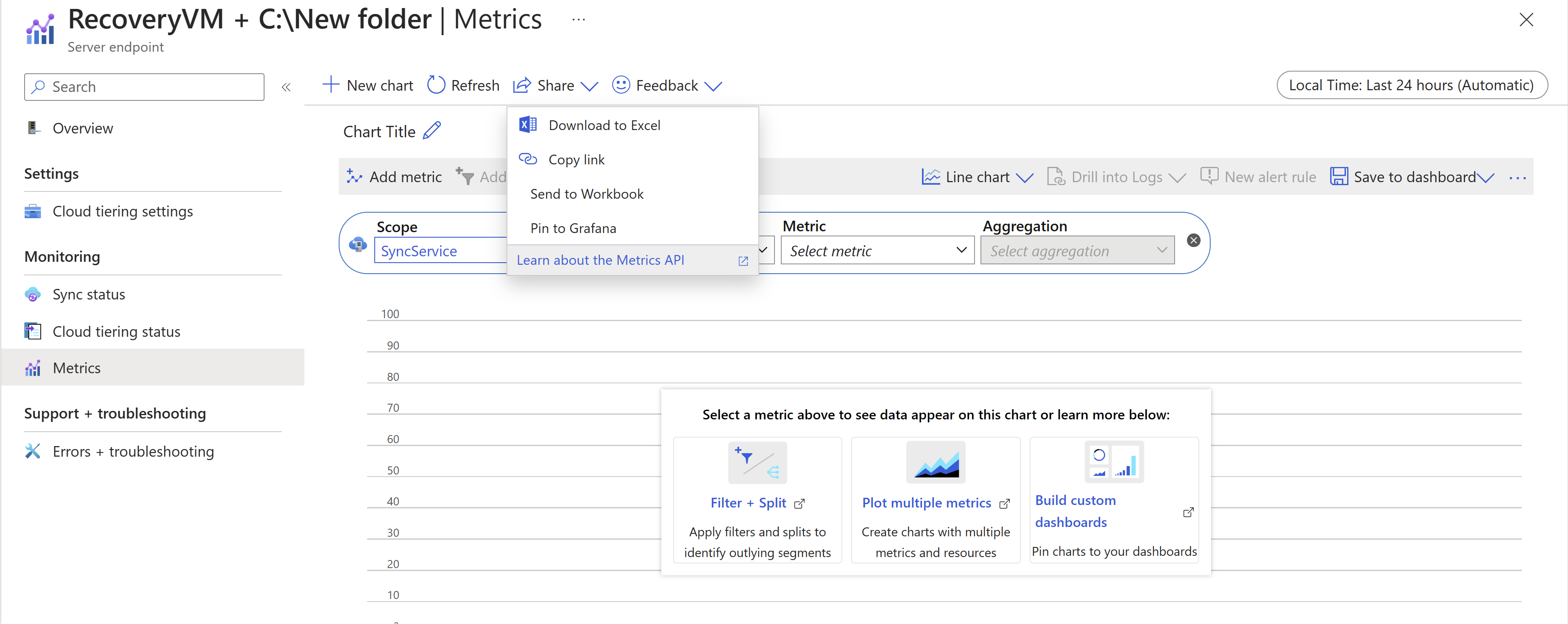Open the Learn about the Metrics API link

click(x=600, y=260)
